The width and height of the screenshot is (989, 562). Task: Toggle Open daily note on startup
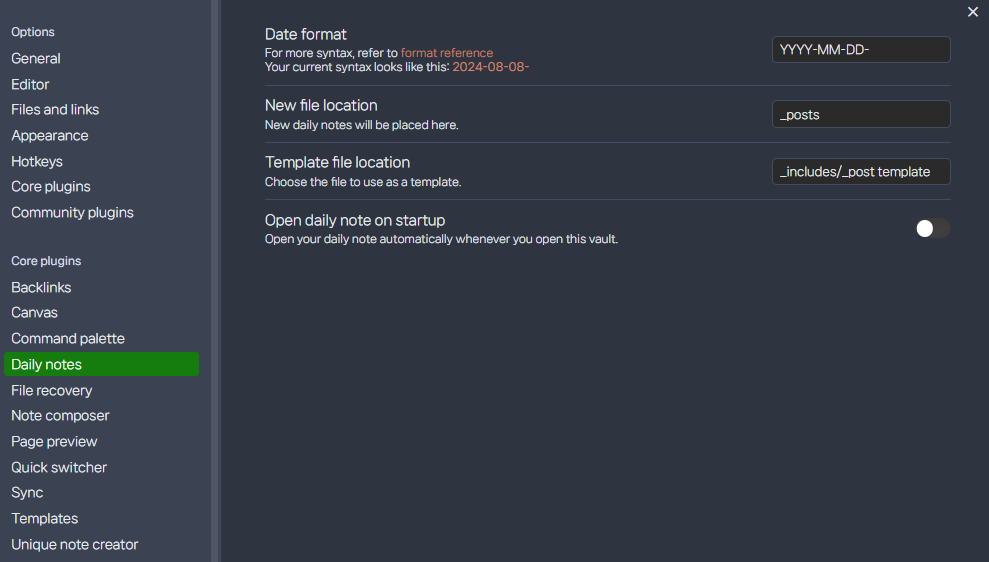pyautogui.click(x=933, y=228)
